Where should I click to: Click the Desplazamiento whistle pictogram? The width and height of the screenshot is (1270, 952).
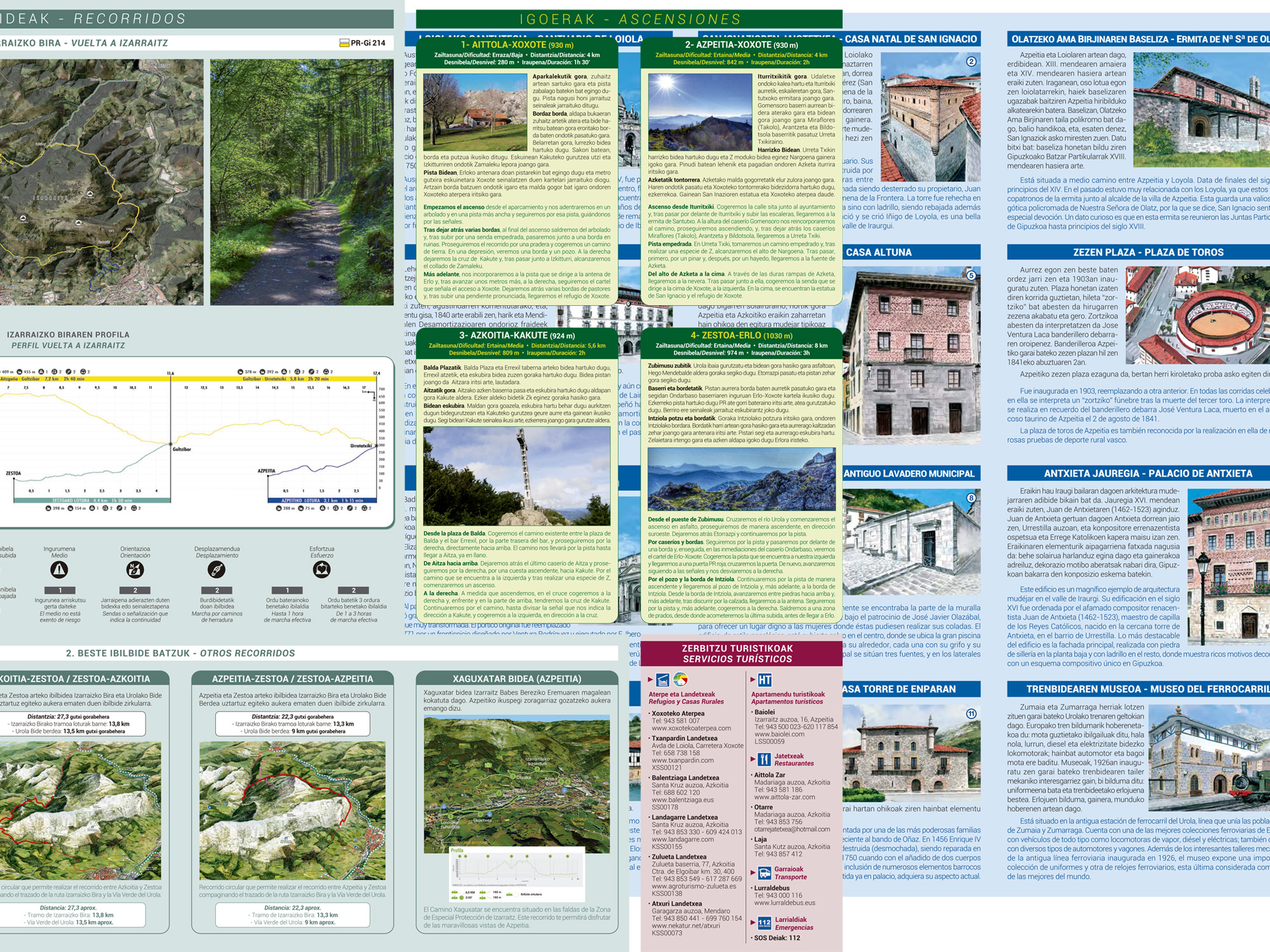pyautogui.click(x=217, y=570)
